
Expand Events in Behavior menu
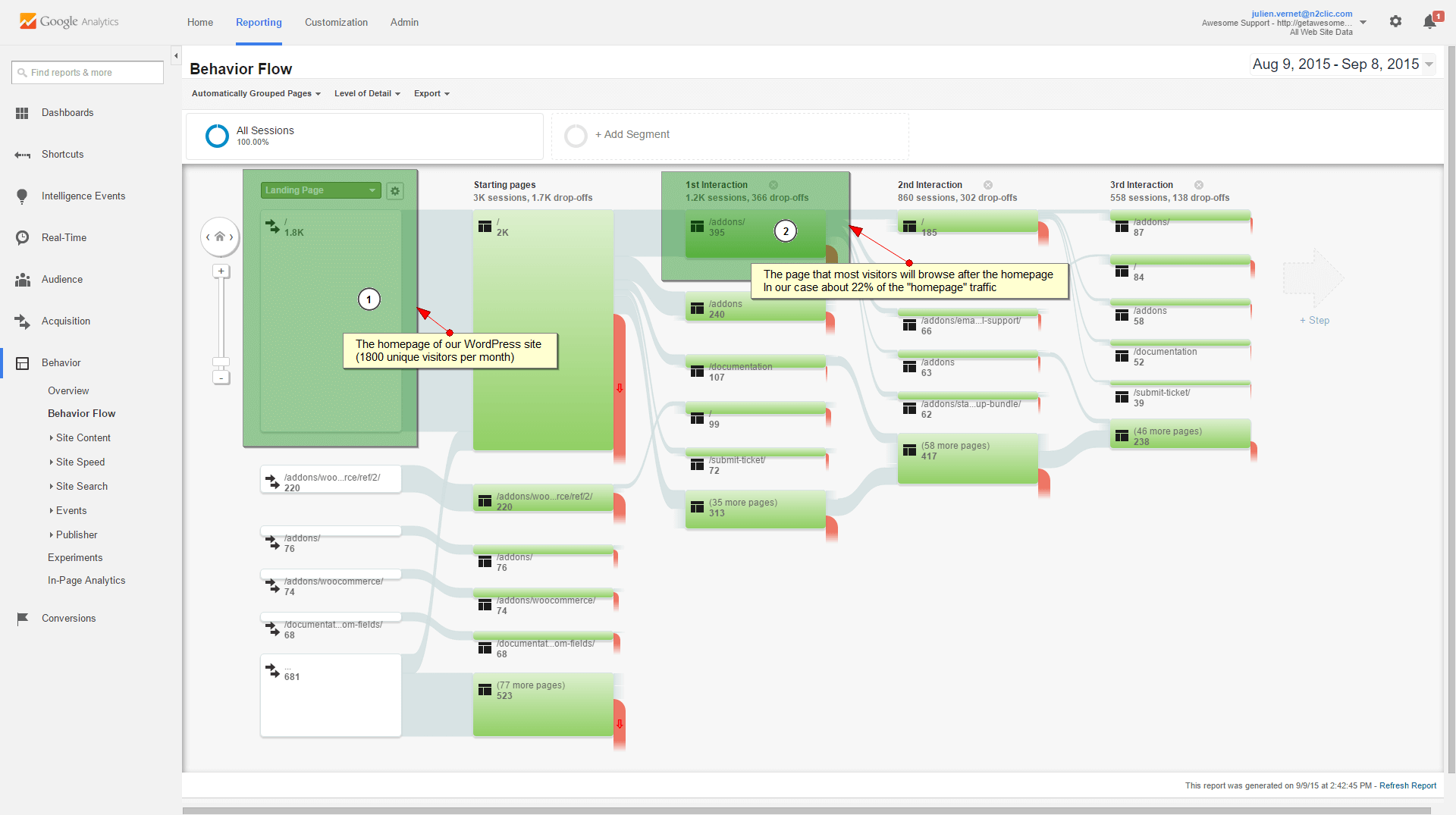coord(68,511)
